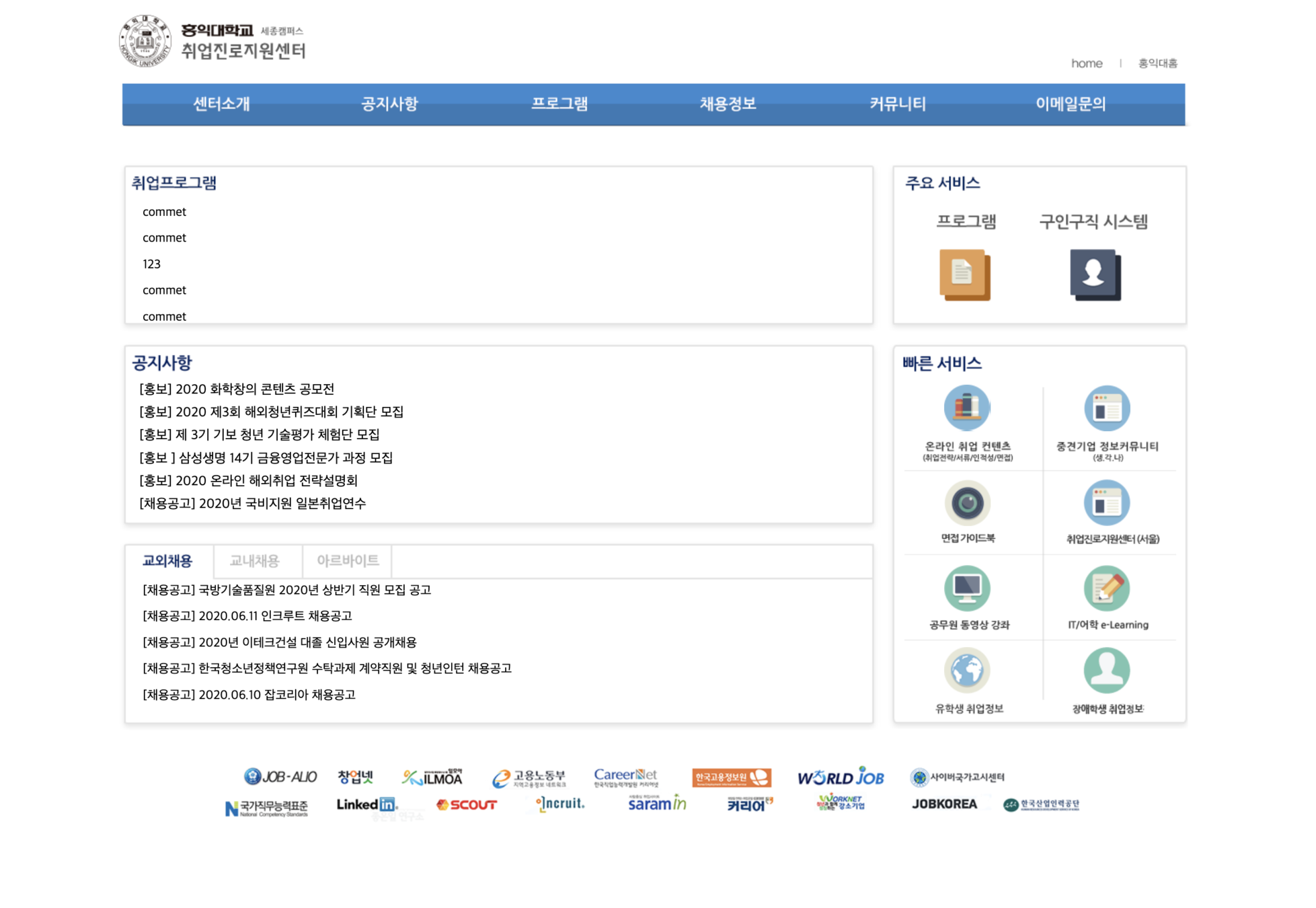Open the 2020.06.10 잡코리아 채용공고 posting

click(249, 694)
